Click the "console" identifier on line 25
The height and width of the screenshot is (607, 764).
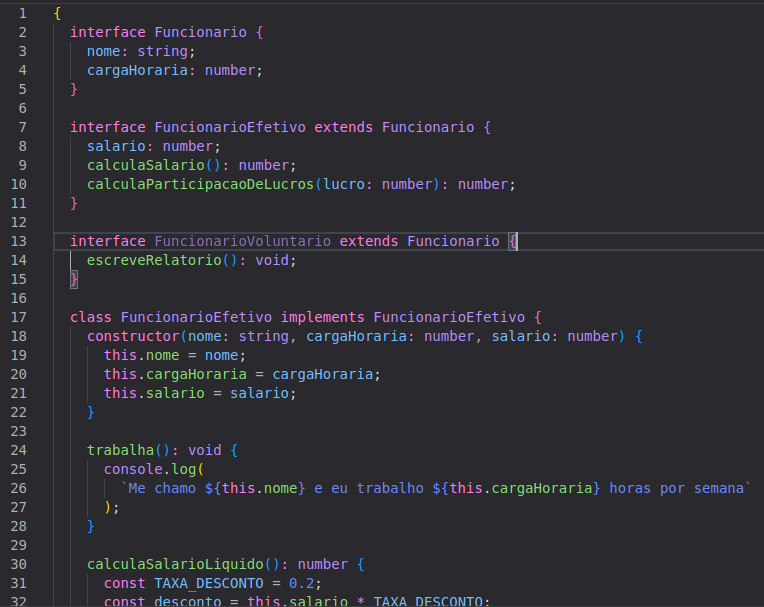[x=133, y=469]
